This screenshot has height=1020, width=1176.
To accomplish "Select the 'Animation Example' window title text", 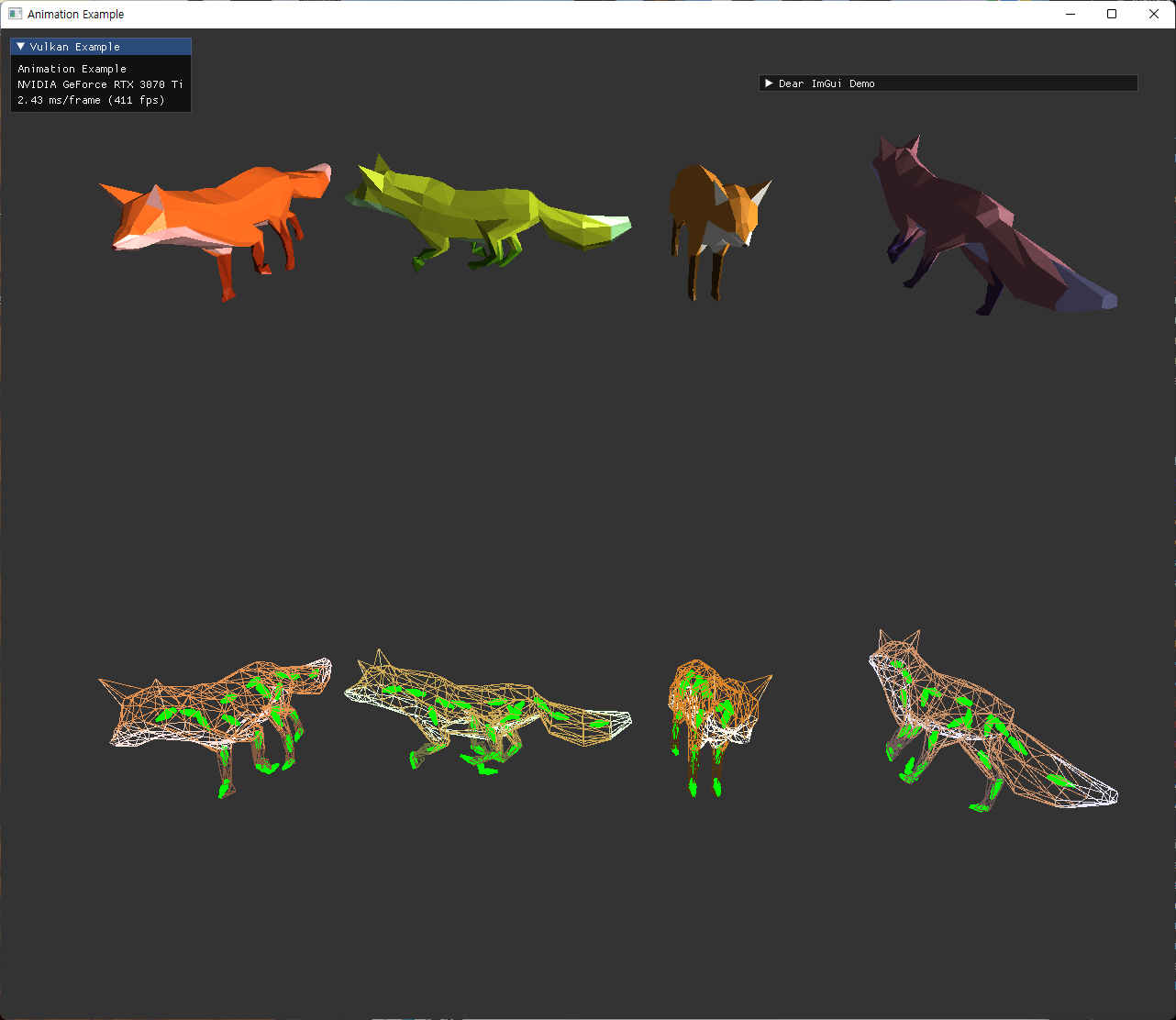I will (76, 15).
